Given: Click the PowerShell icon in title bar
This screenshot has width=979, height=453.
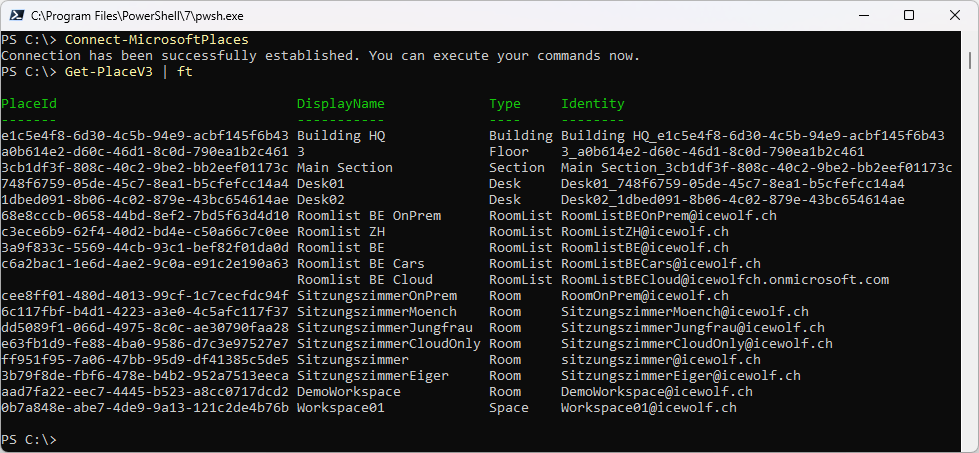Looking at the screenshot, I should [17, 15].
